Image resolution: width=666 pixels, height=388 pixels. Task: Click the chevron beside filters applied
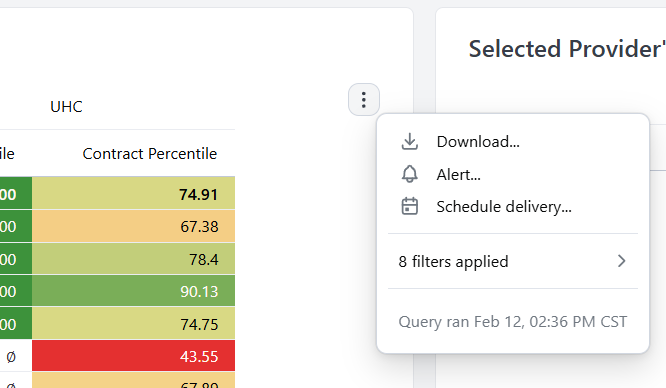621,261
